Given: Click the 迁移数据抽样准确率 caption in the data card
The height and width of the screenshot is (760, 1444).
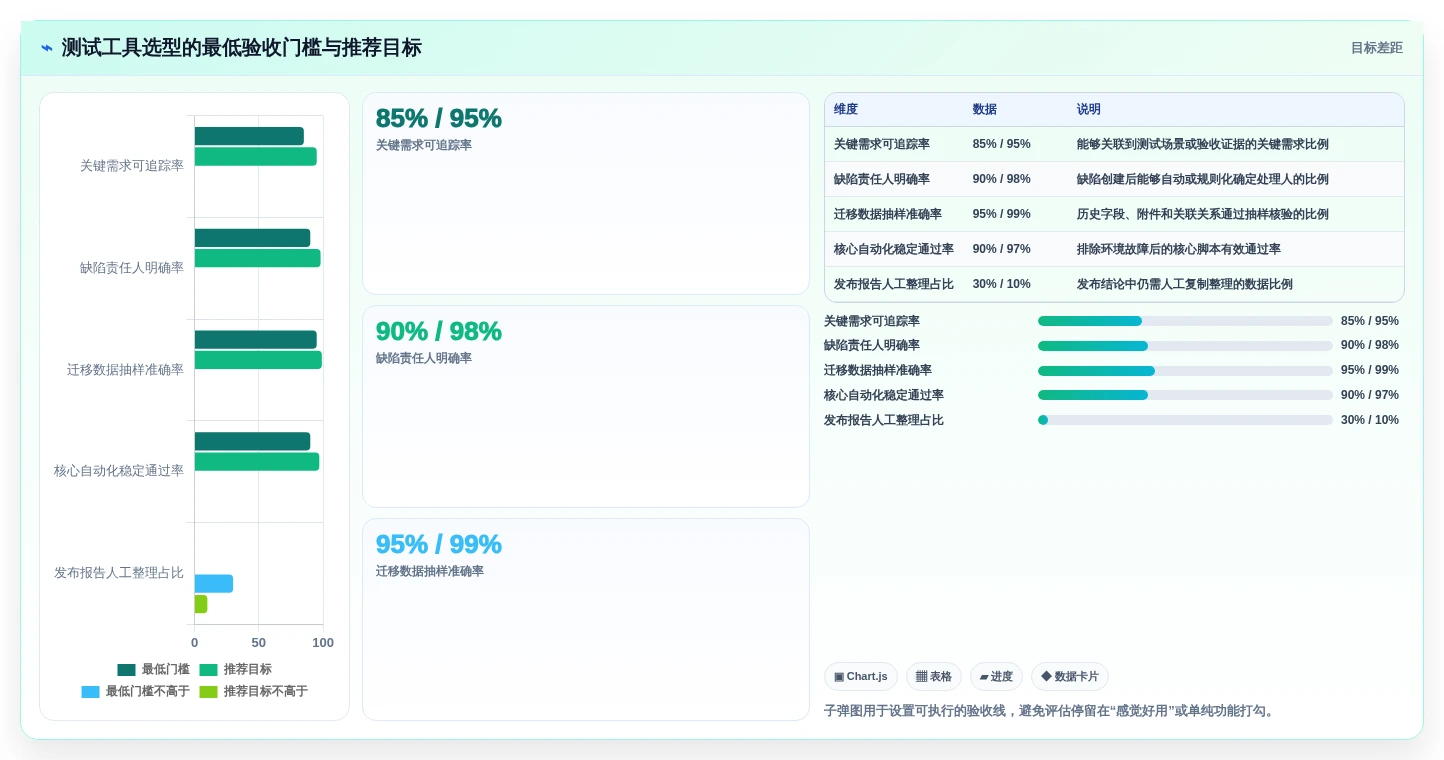Looking at the screenshot, I should coord(430,571).
